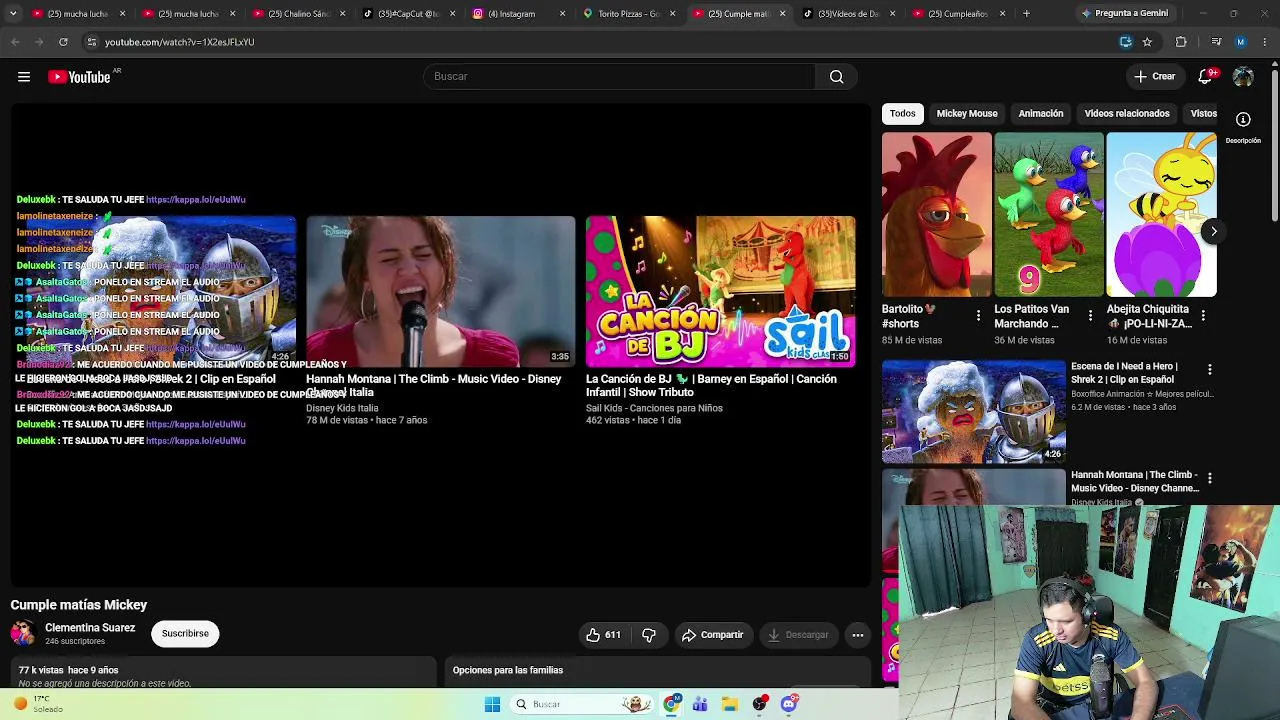Open the Windows Start menu
Screen dimensions: 1280x720
point(492,704)
